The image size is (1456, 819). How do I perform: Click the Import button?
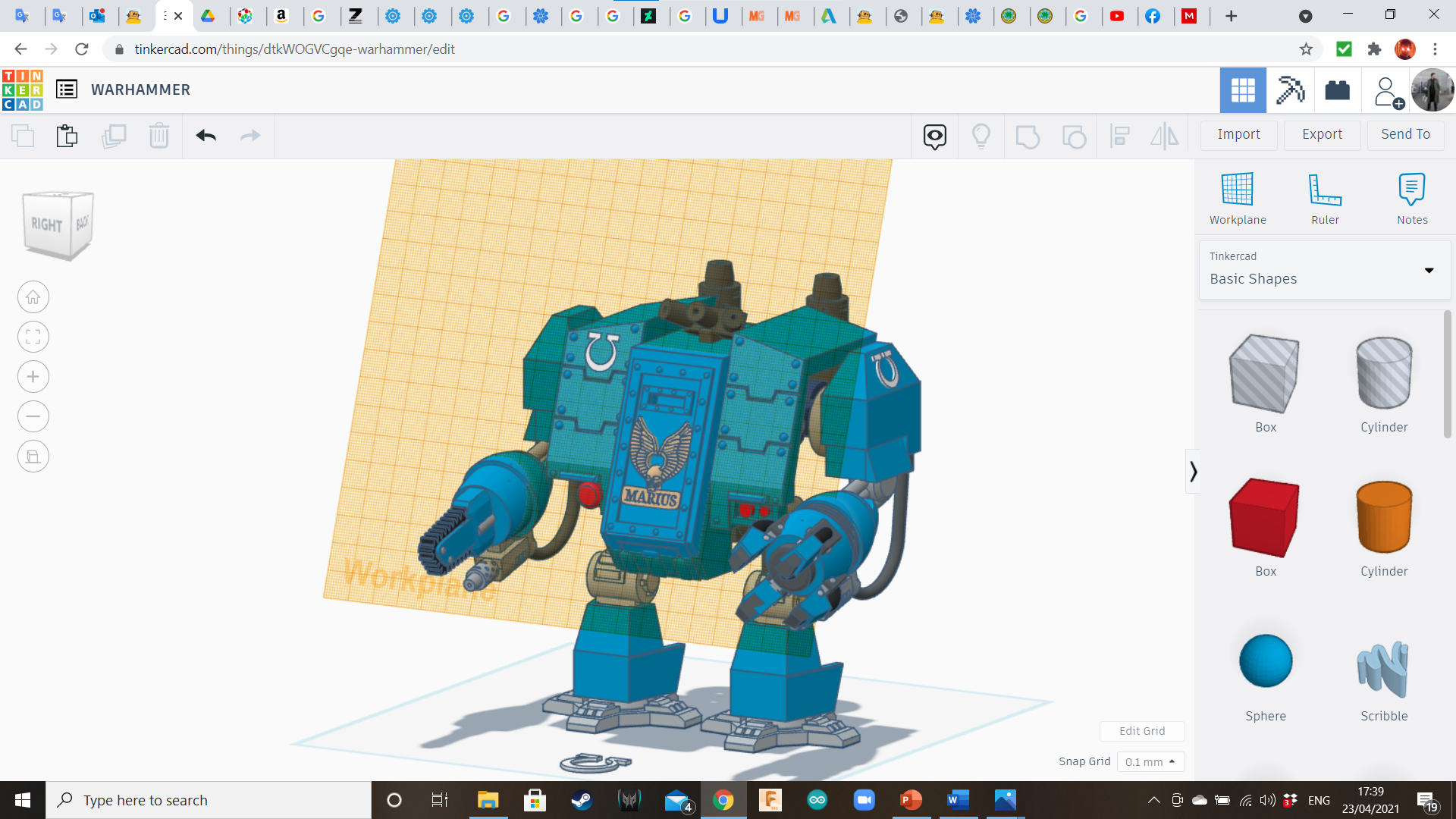(1238, 134)
